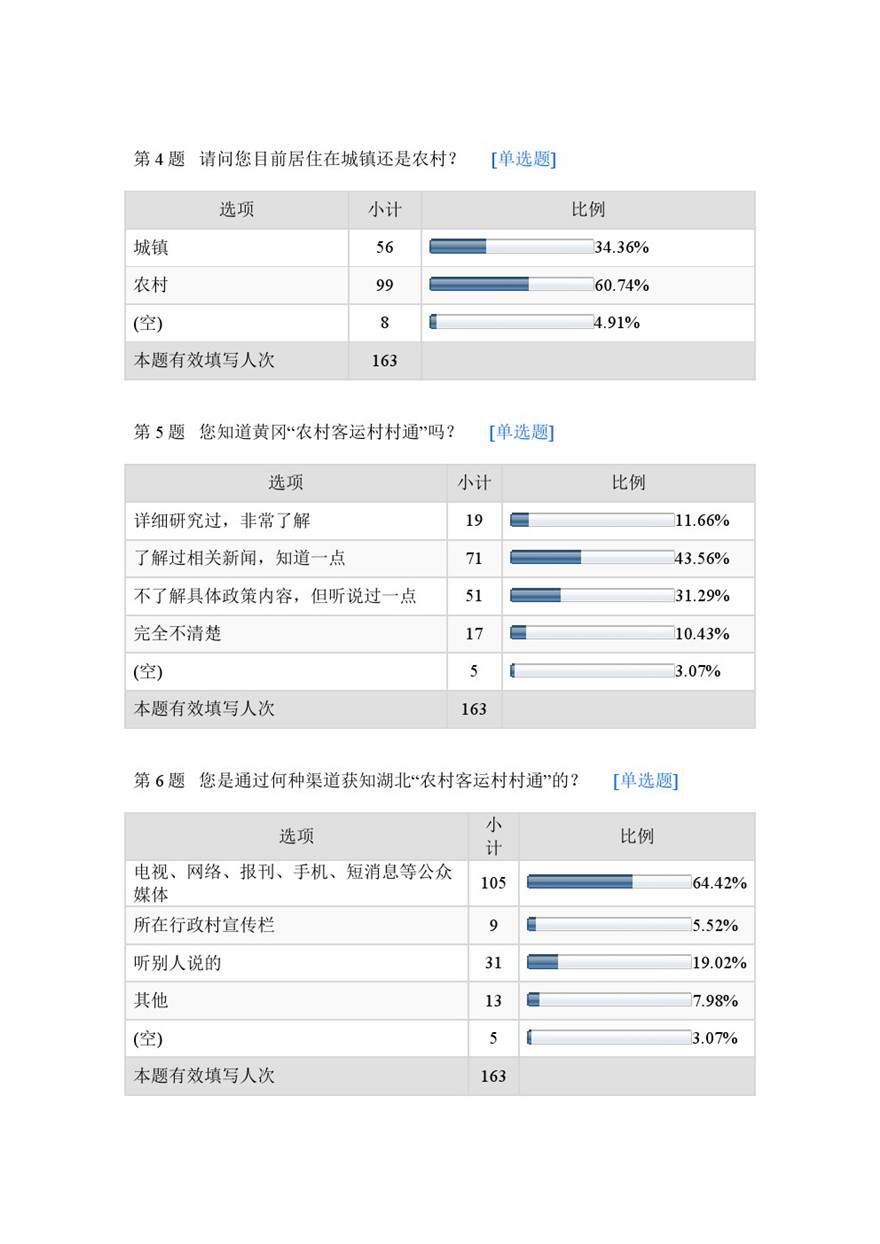The width and height of the screenshot is (880, 1244).
Task: Click the [单选题] link beside question 5
Action: pyautogui.click(x=521, y=432)
